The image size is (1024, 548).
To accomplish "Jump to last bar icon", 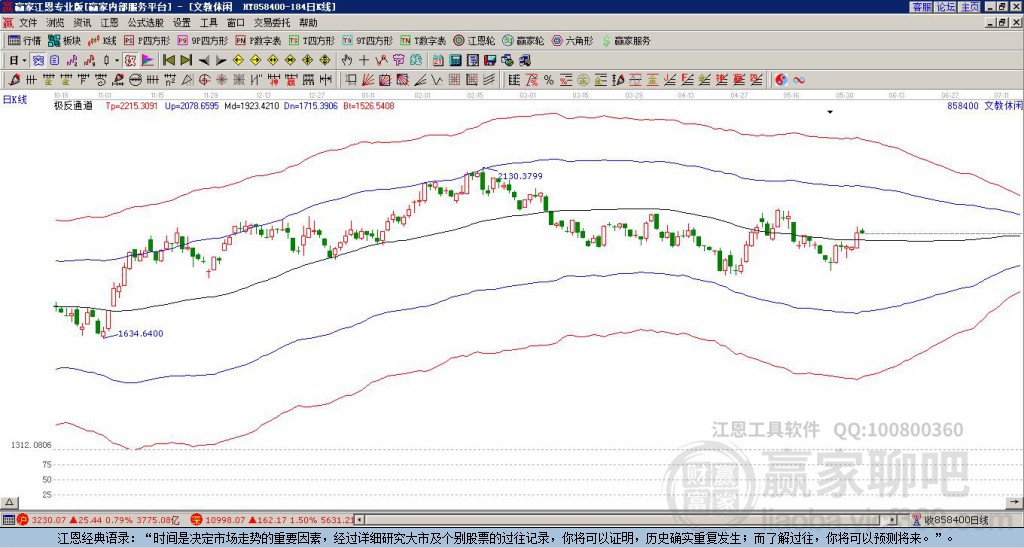I will tap(186, 61).
